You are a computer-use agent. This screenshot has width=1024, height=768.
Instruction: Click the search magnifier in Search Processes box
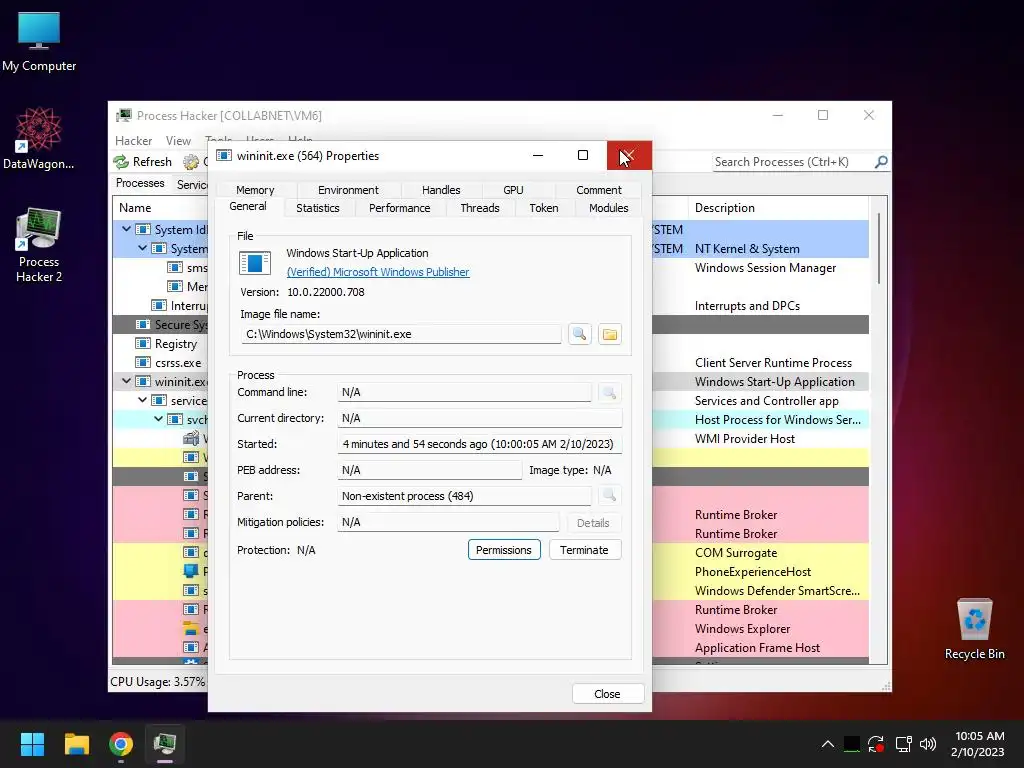[x=881, y=161]
